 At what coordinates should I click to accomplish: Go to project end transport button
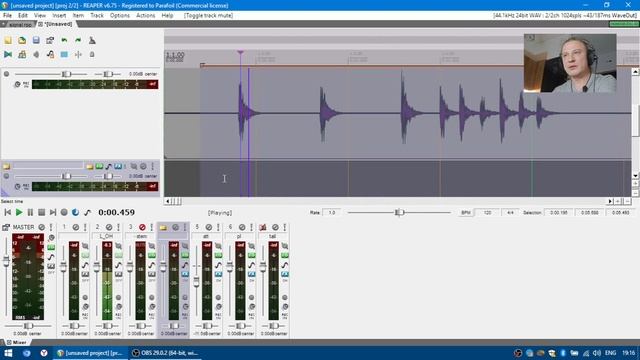pos(53,212)
